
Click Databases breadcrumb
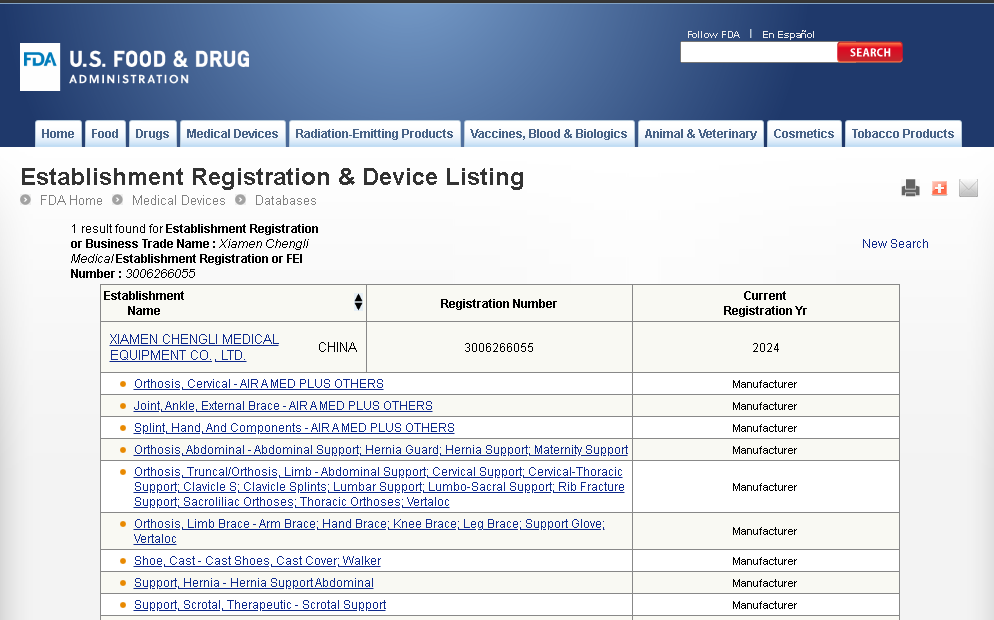285,200
